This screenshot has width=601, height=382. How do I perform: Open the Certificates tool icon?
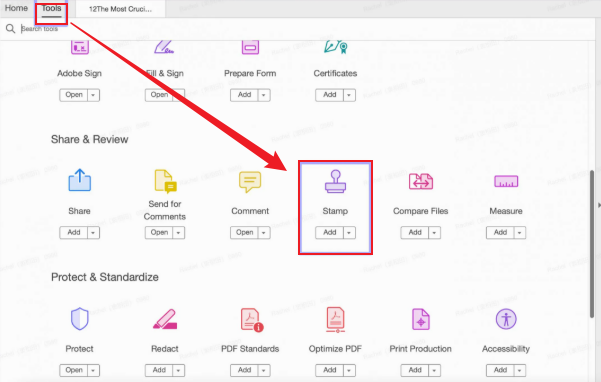coord(335,47)
